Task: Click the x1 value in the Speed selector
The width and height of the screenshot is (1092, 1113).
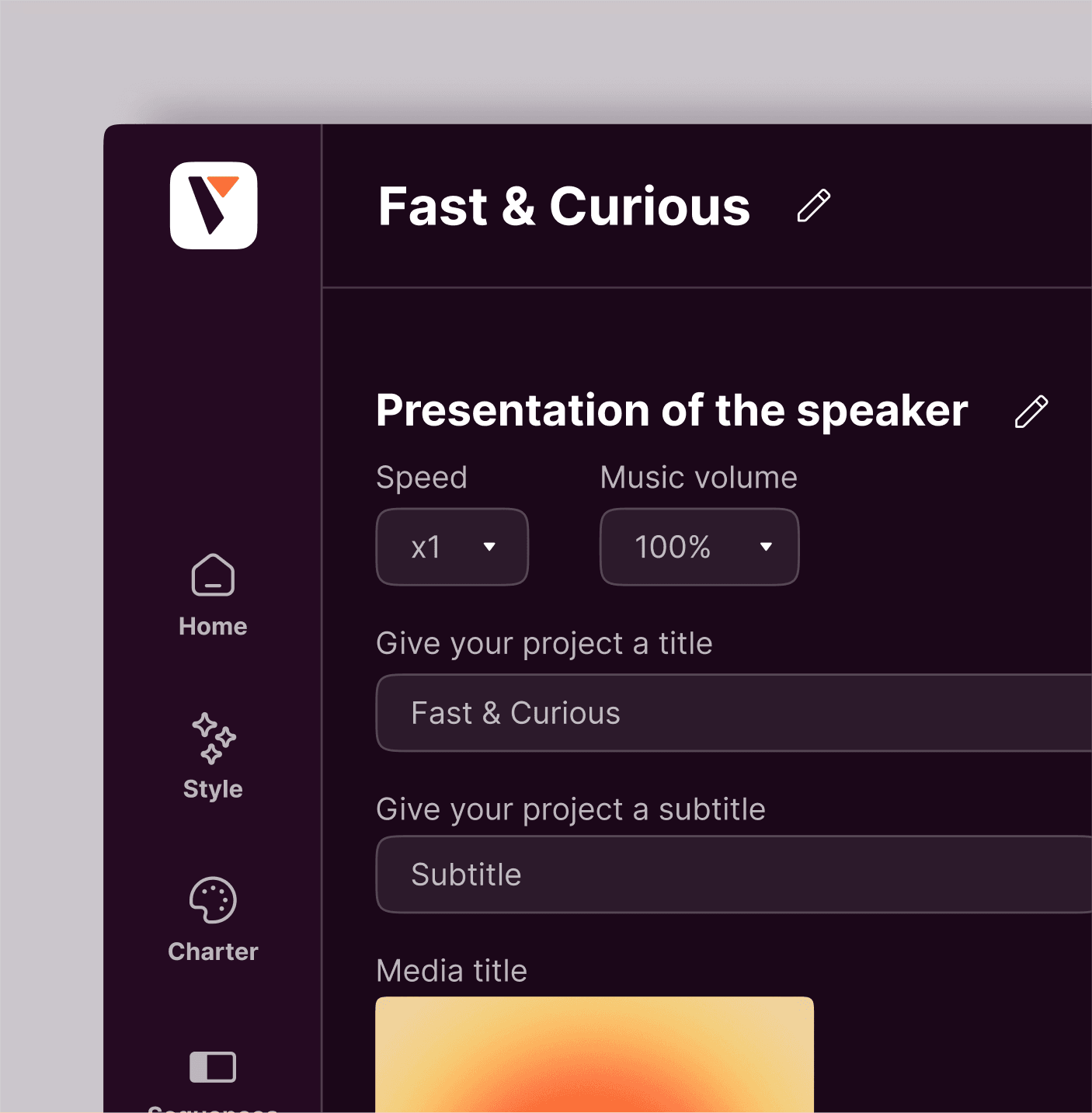Action: click(x=426, y=548)
